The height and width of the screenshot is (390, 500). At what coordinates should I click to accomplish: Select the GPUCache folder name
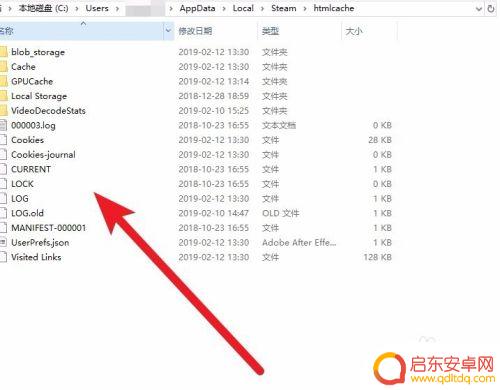point(32,81)
